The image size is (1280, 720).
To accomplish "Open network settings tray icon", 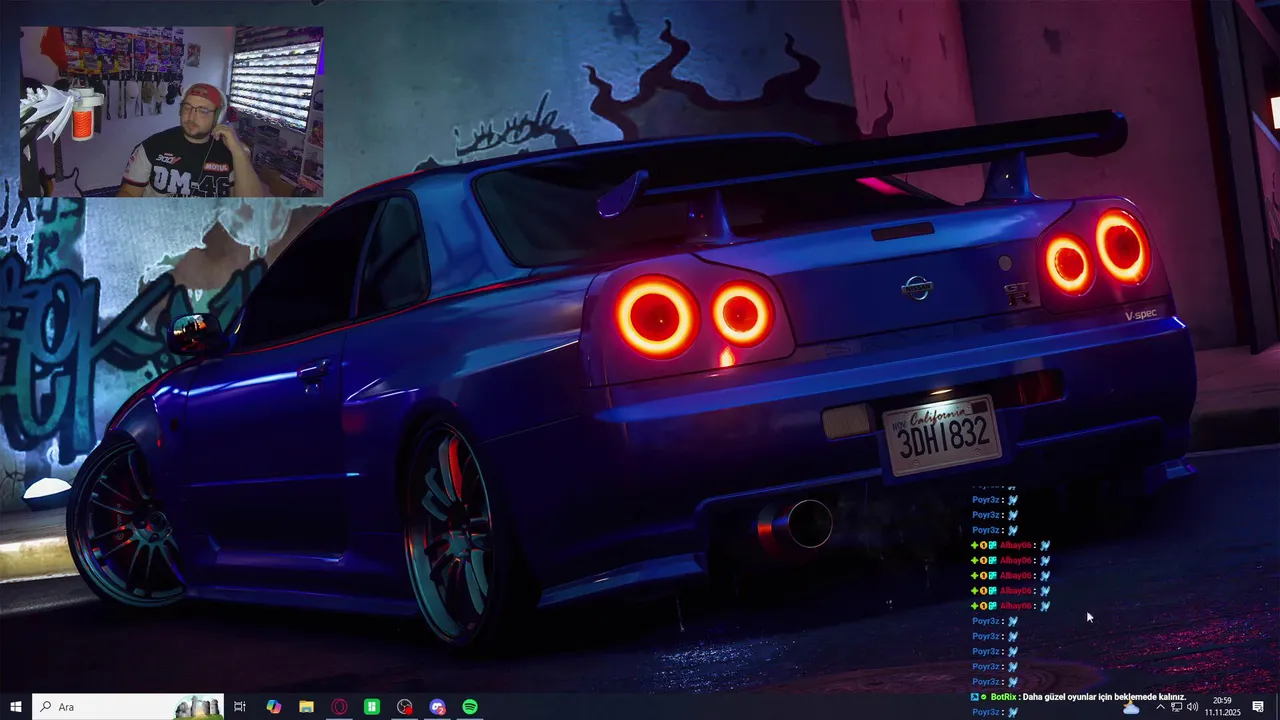I will pos(1176,707).
